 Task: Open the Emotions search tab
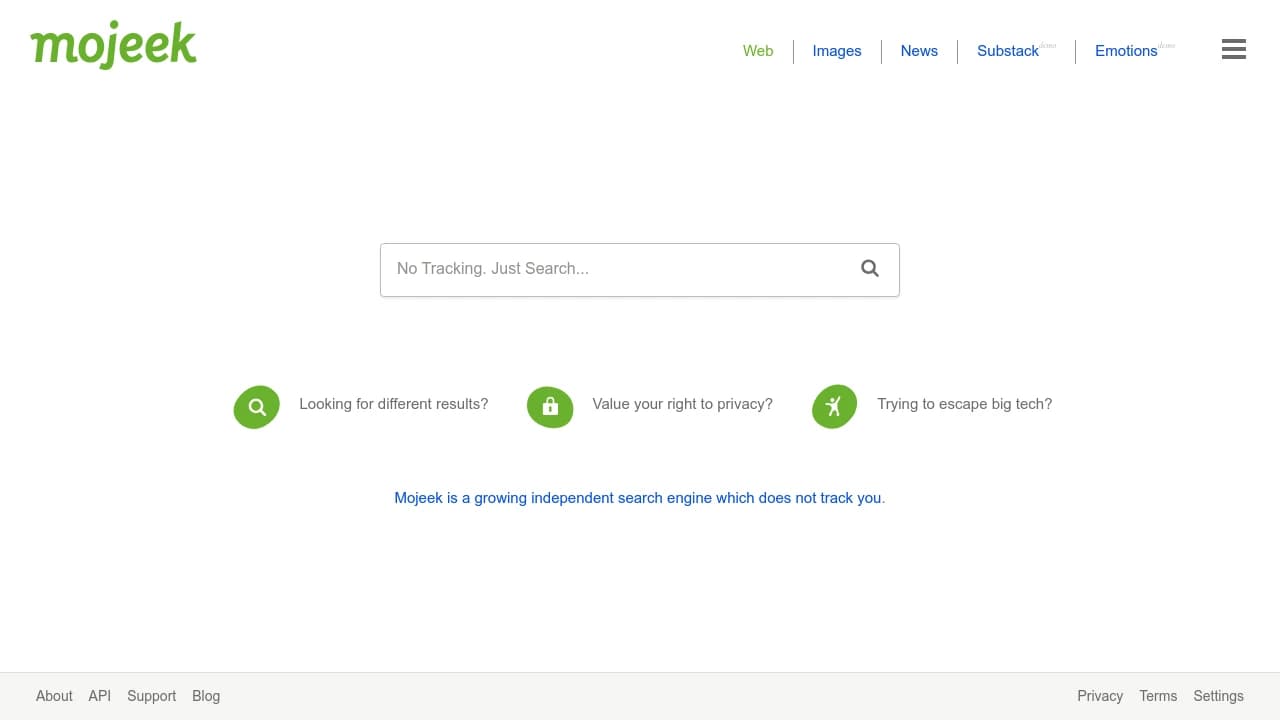[x=1126, y=51]
